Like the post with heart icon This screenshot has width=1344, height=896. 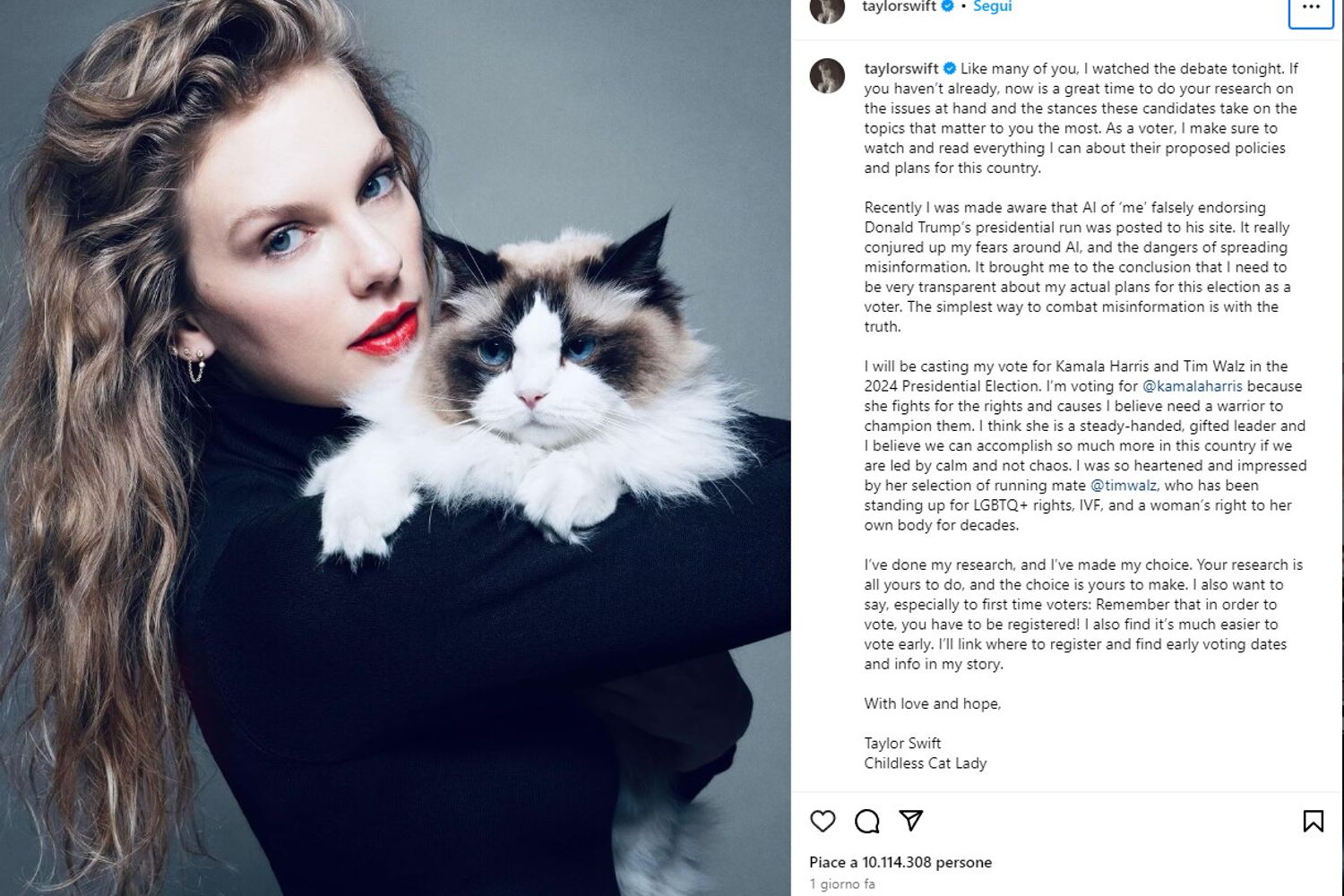(823, 821)
